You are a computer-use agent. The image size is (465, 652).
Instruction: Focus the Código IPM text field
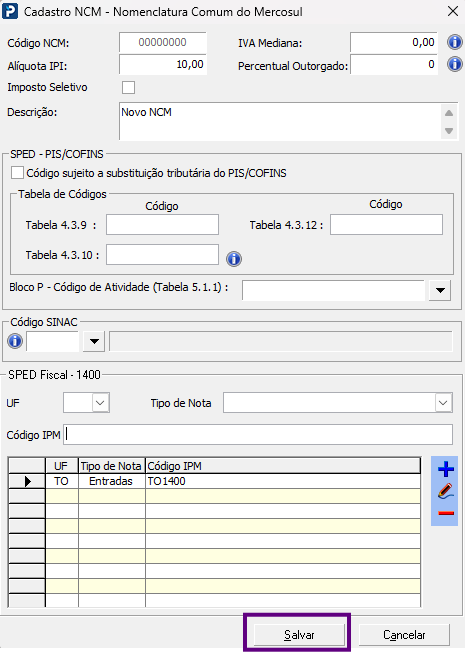pyautogui.click(x=258, y=435)
